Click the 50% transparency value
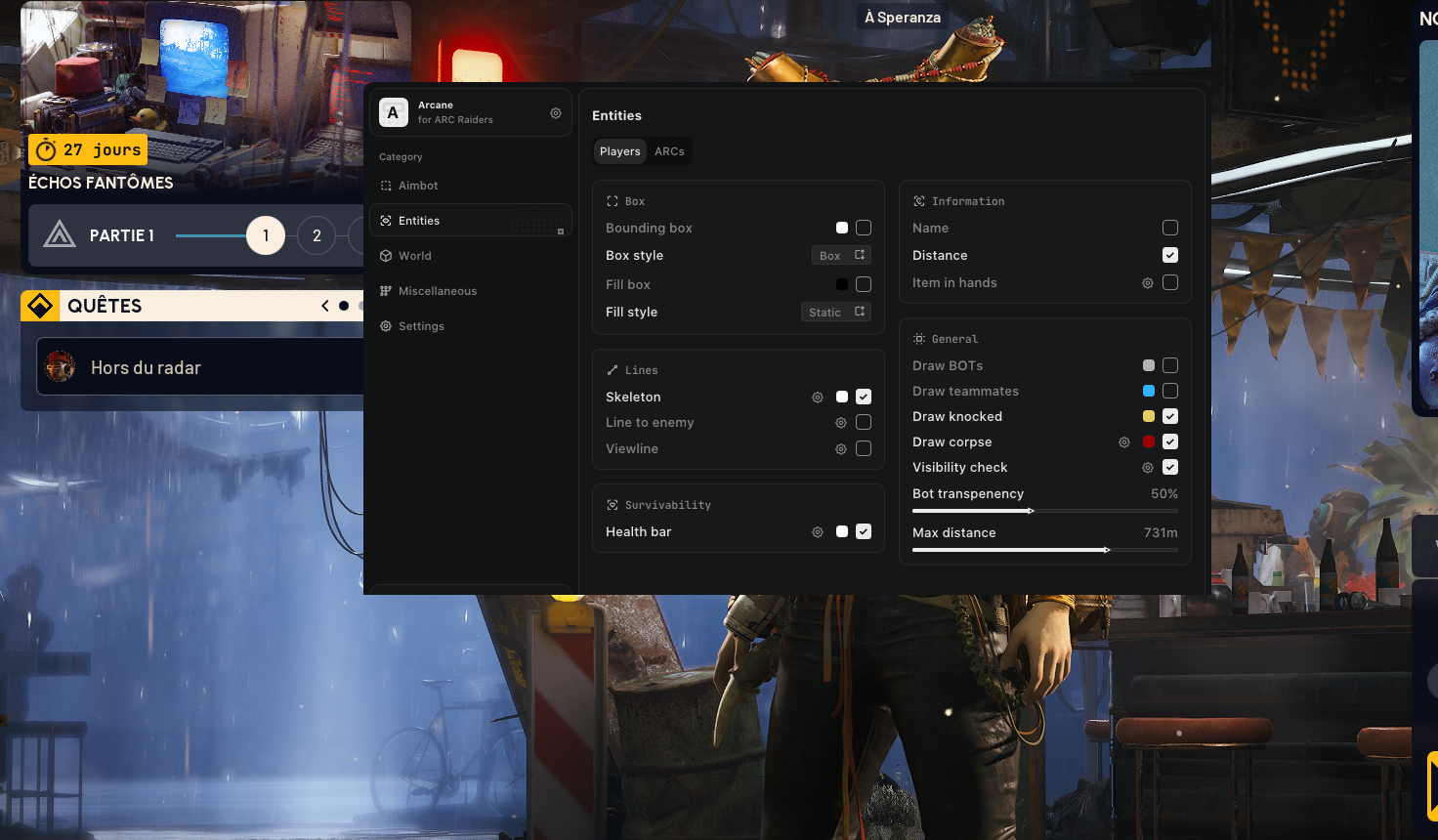The image size is (1438, 840). coord(1164,493)
